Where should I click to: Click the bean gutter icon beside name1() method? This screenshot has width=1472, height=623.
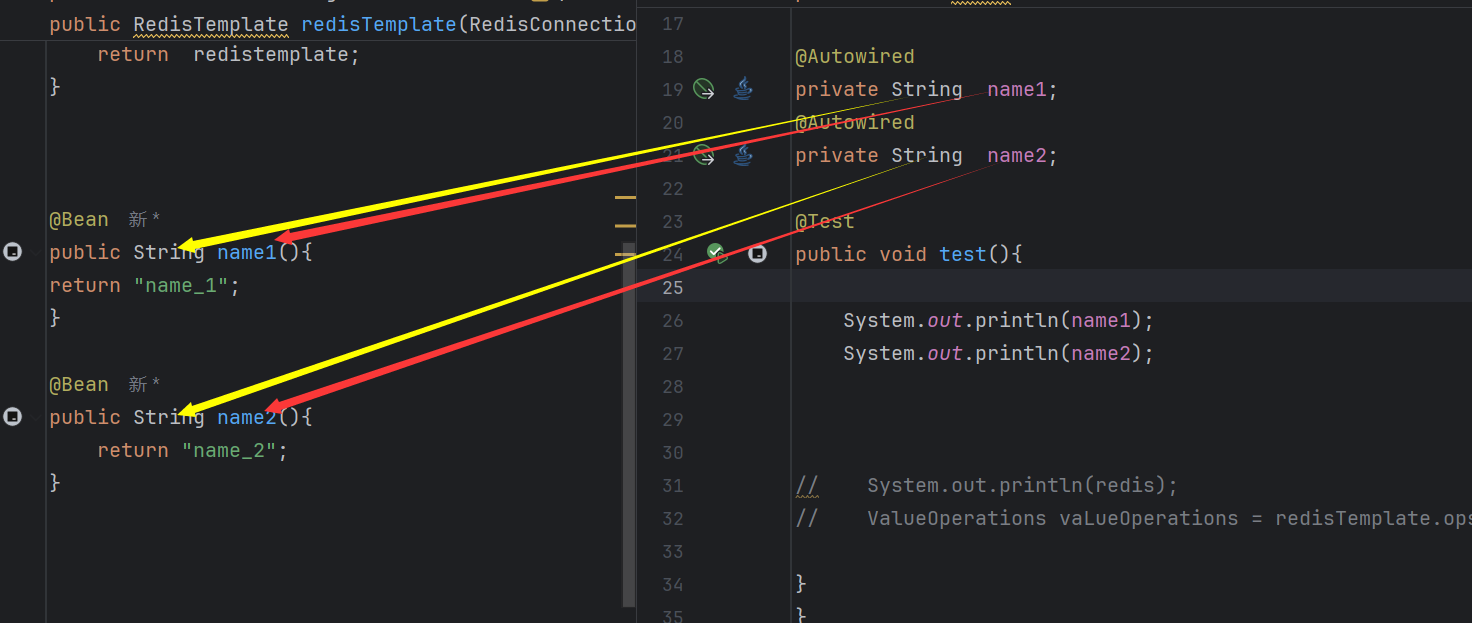12,252
